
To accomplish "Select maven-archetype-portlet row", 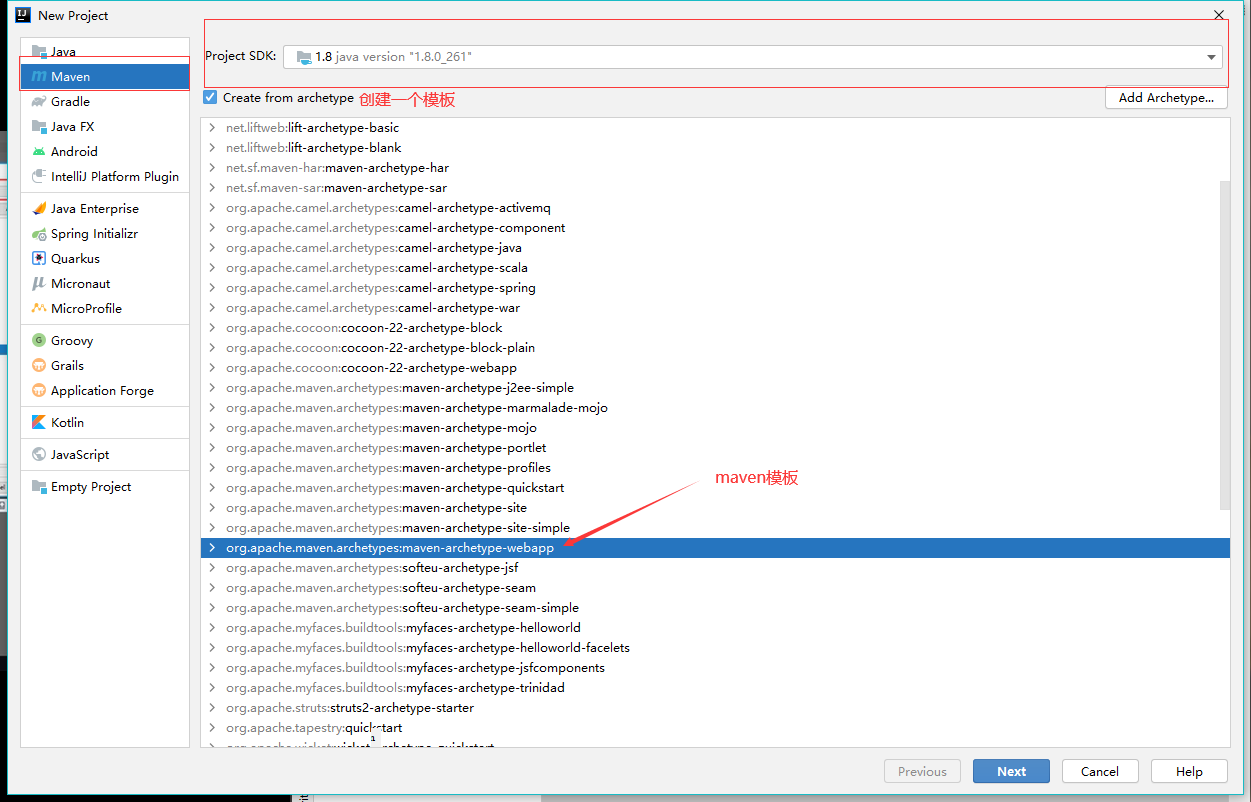I will point(715,448).
